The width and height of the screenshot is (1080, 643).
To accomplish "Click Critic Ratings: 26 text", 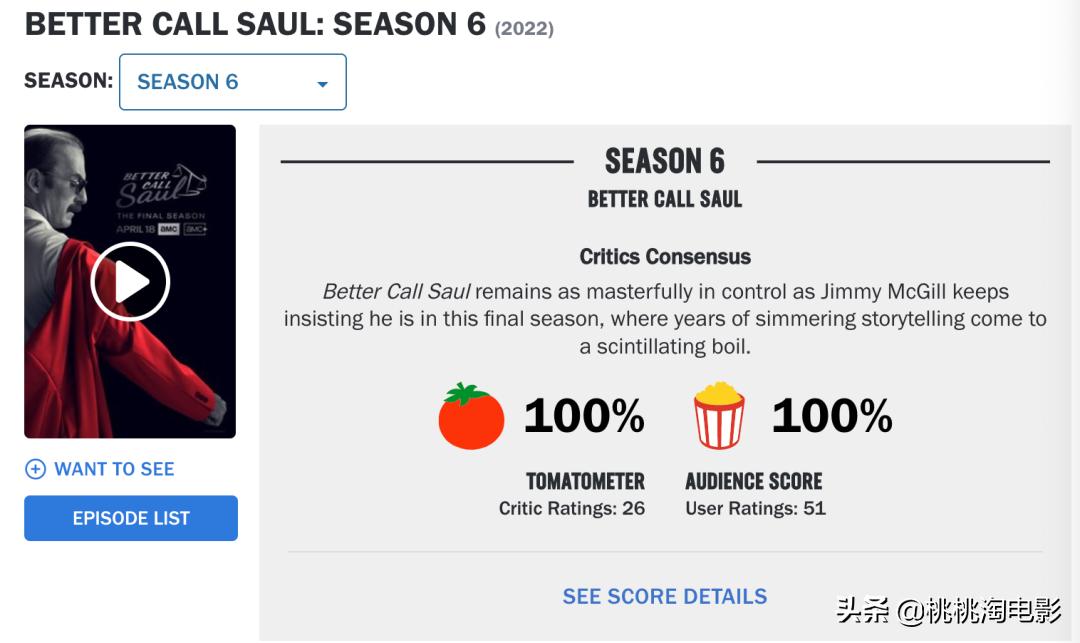I will click(x=572, y=509).
